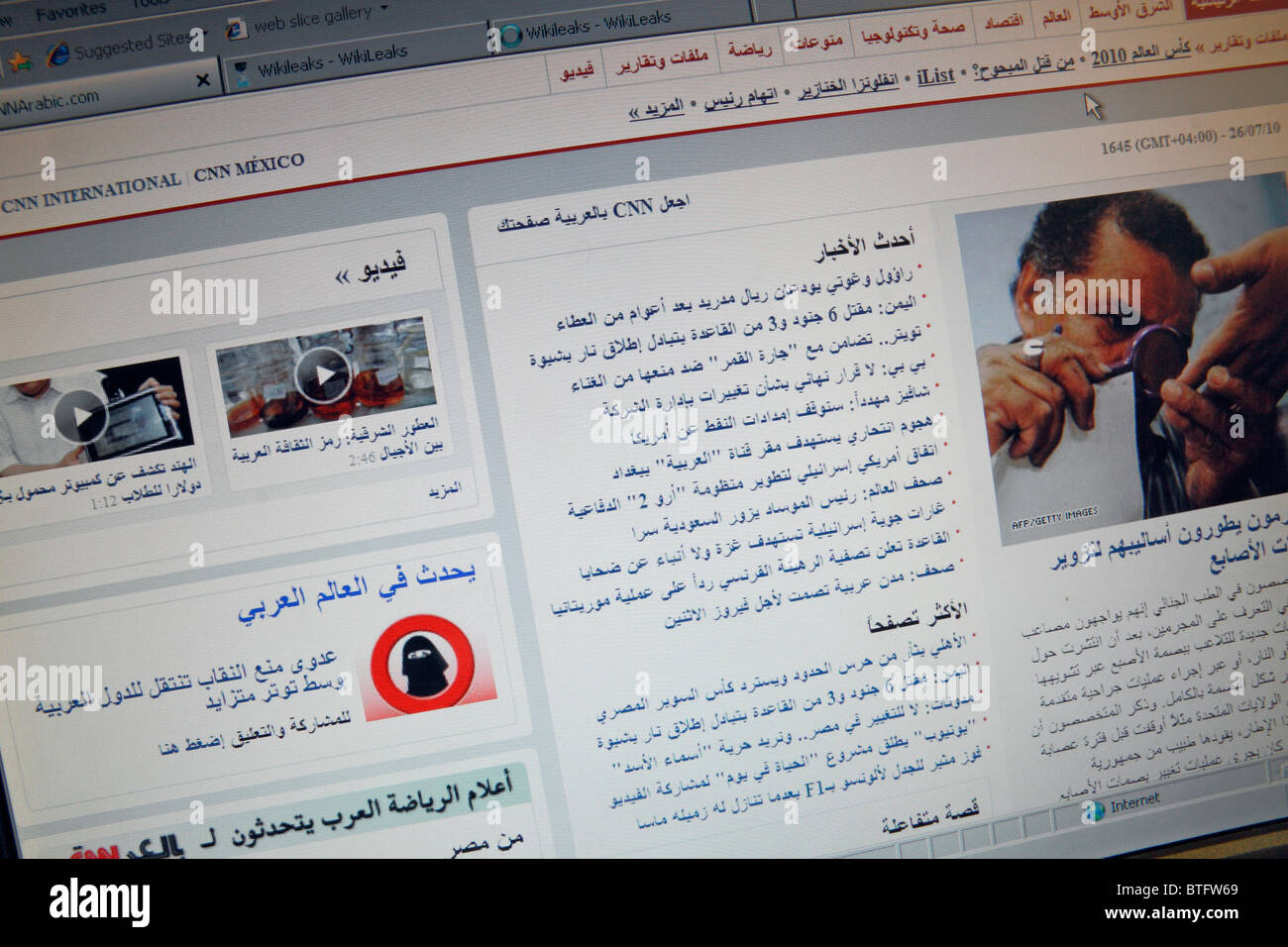Image resolution: width=1288 pixels, height=947 pixels.
Task: Click the اجعل CNN بالعربية صفحتك link
Action: coord(592,215)
